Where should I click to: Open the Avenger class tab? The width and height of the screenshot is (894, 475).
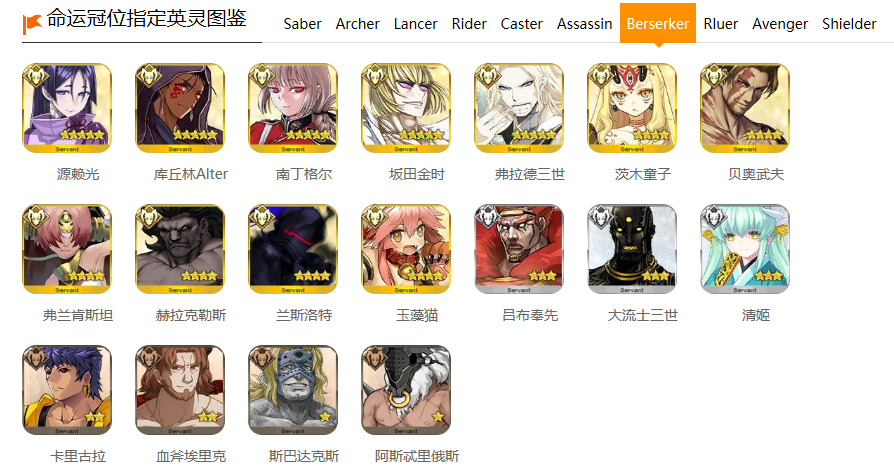[x=780, y=24]
